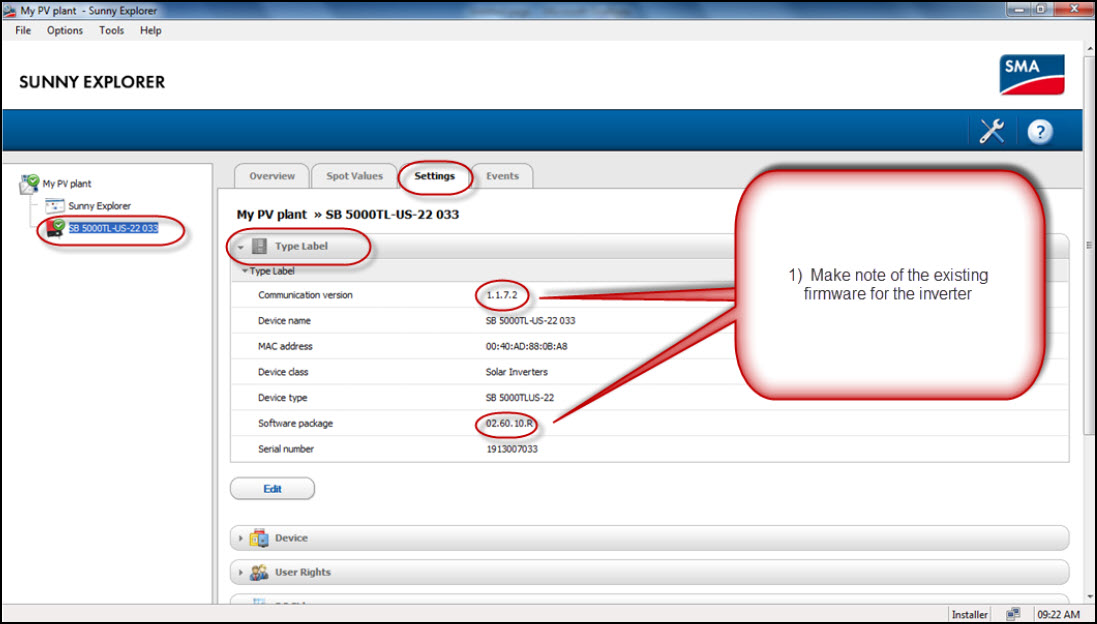Click the Serial number label

click(x=285, y=449)
